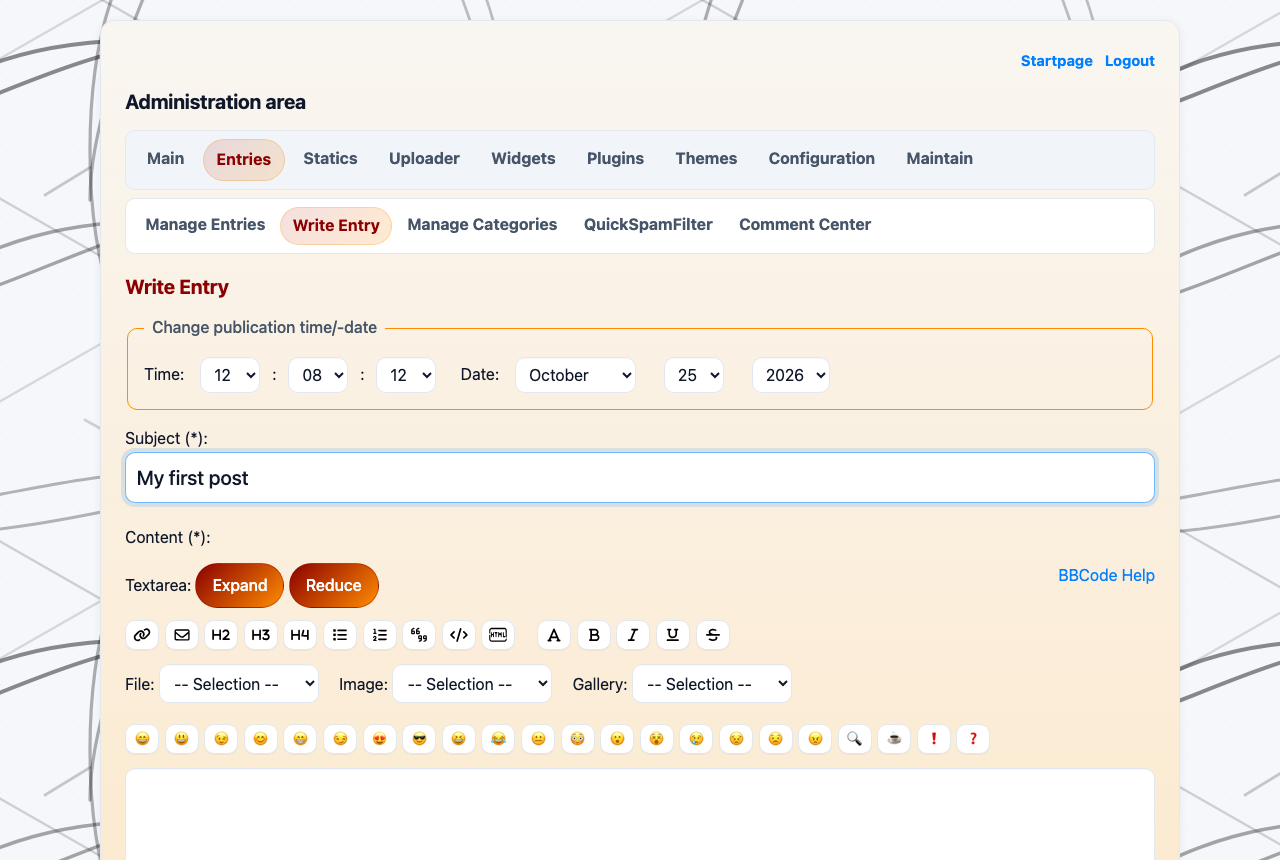
Task: Open the File selection dropdown
Action: pos(239,684)
